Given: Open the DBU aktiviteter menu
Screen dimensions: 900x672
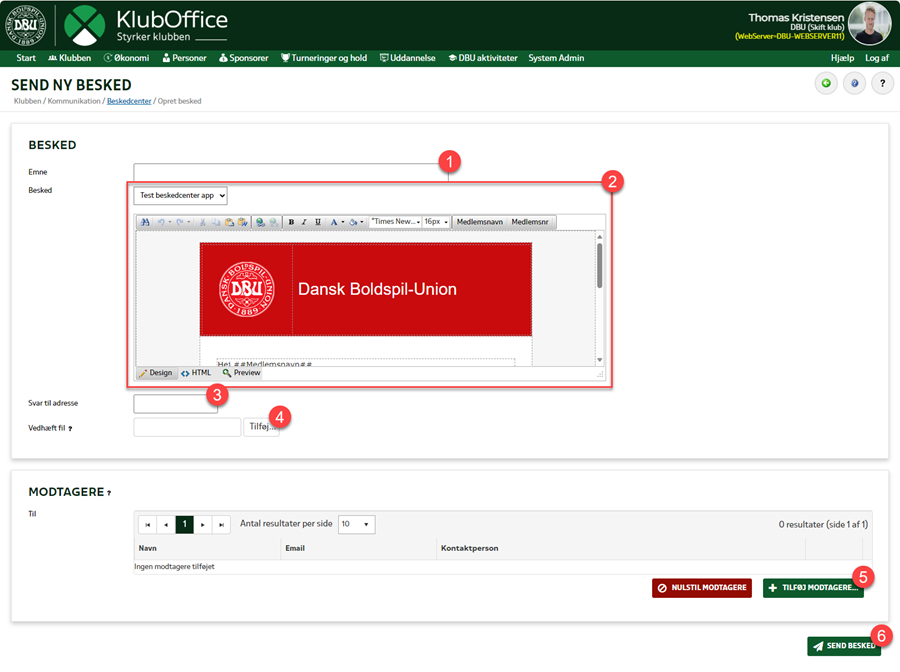Looking at the screenshot, I should point(483,58).
